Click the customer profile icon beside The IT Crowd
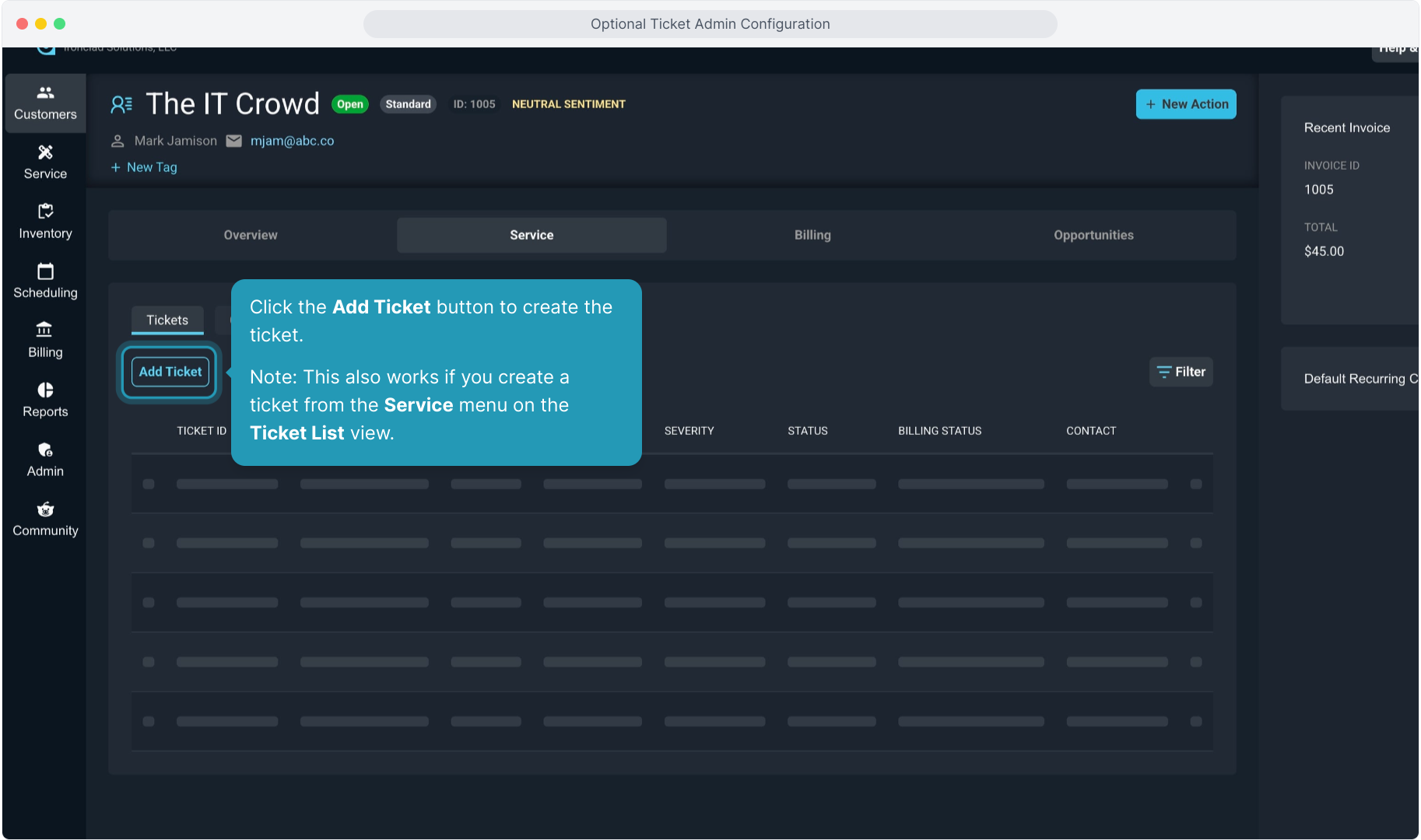This screenshot has height=840, width=1421. click(121, 104)
